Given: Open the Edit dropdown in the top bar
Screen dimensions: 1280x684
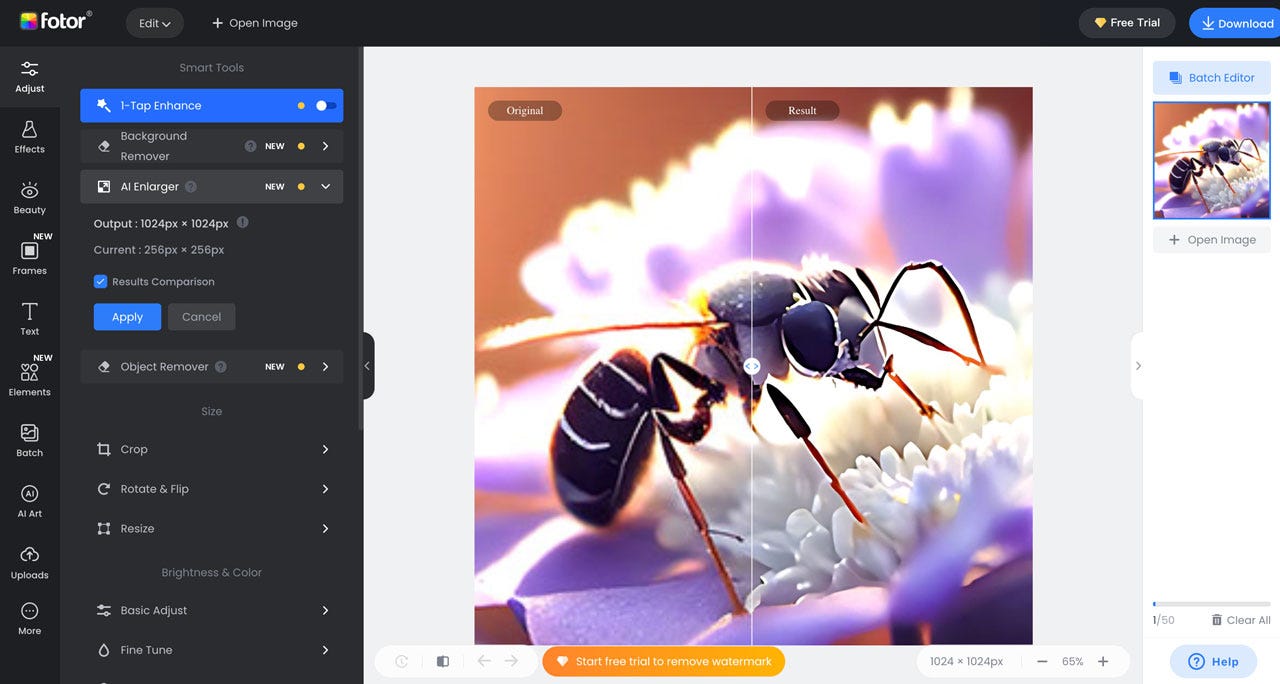Looking at the screenshot, I should coord(154,22).
